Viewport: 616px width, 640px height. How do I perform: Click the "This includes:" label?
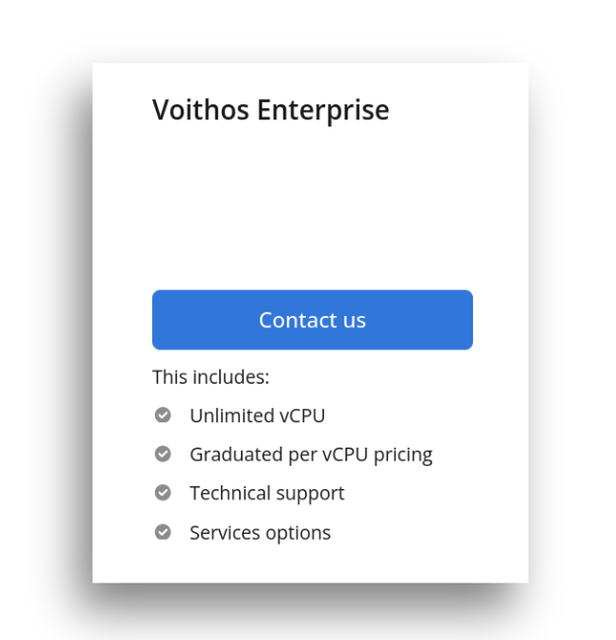[x=211, y=377]
